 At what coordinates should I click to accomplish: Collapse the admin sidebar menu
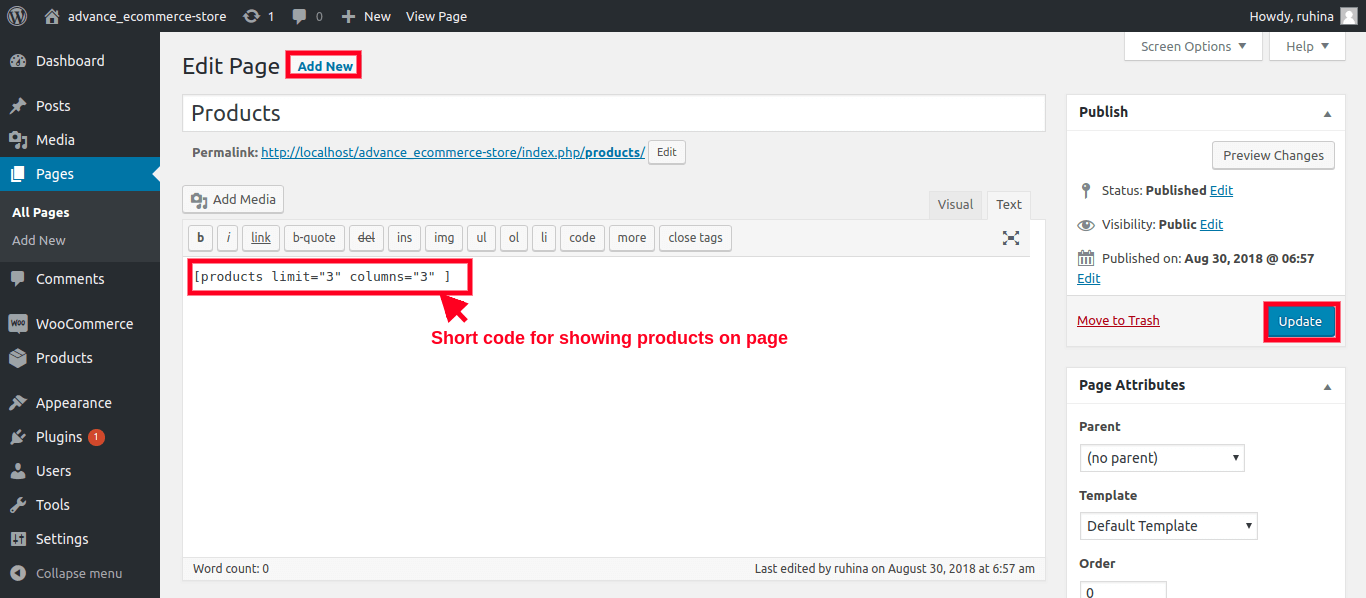[78, 574]
